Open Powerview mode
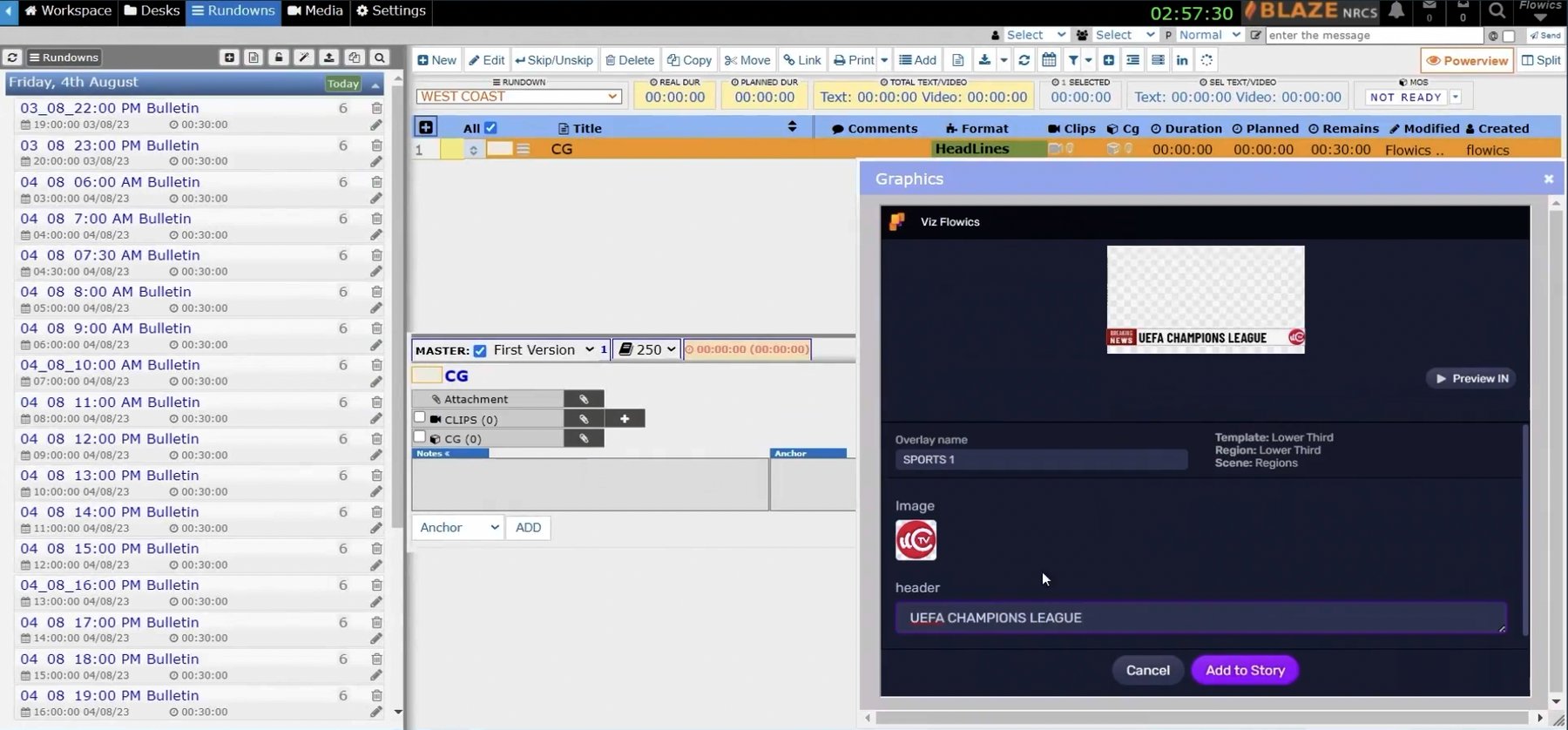The width and height of the screenshot is (1568, 730). coord(1467,60)
